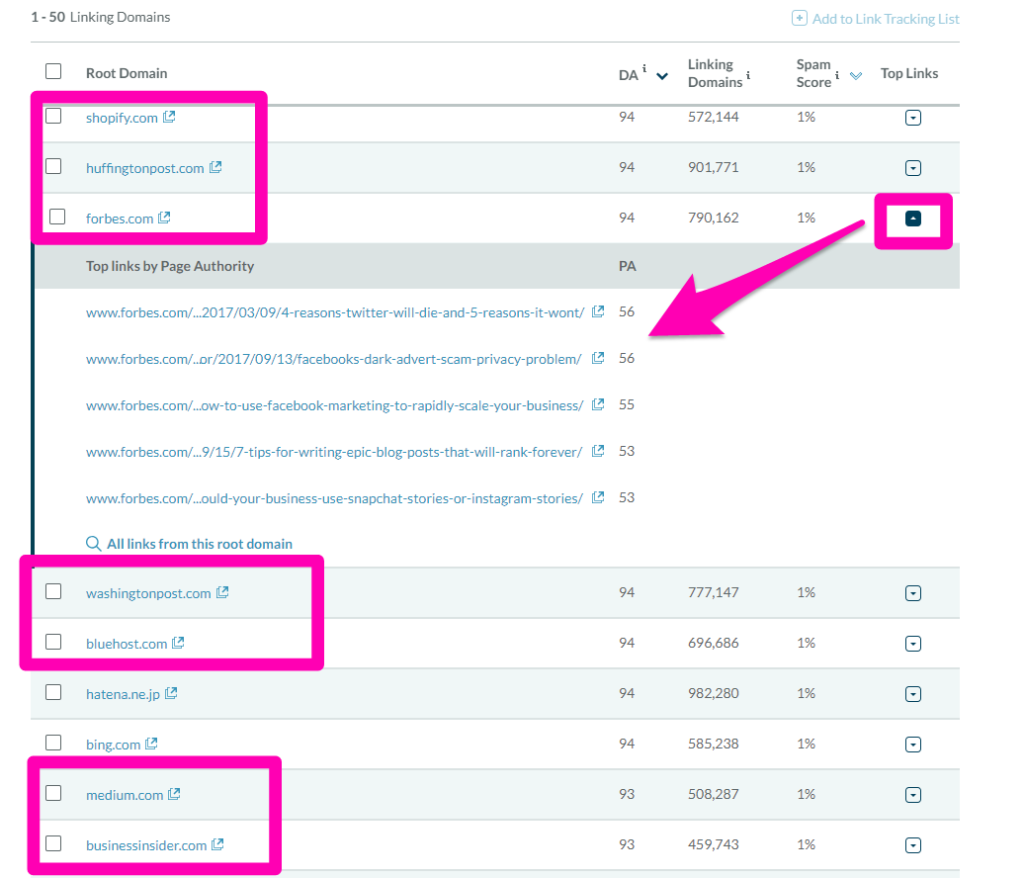
Task: Expand Top Links for medium.com
Action: (x=913, y=794)
